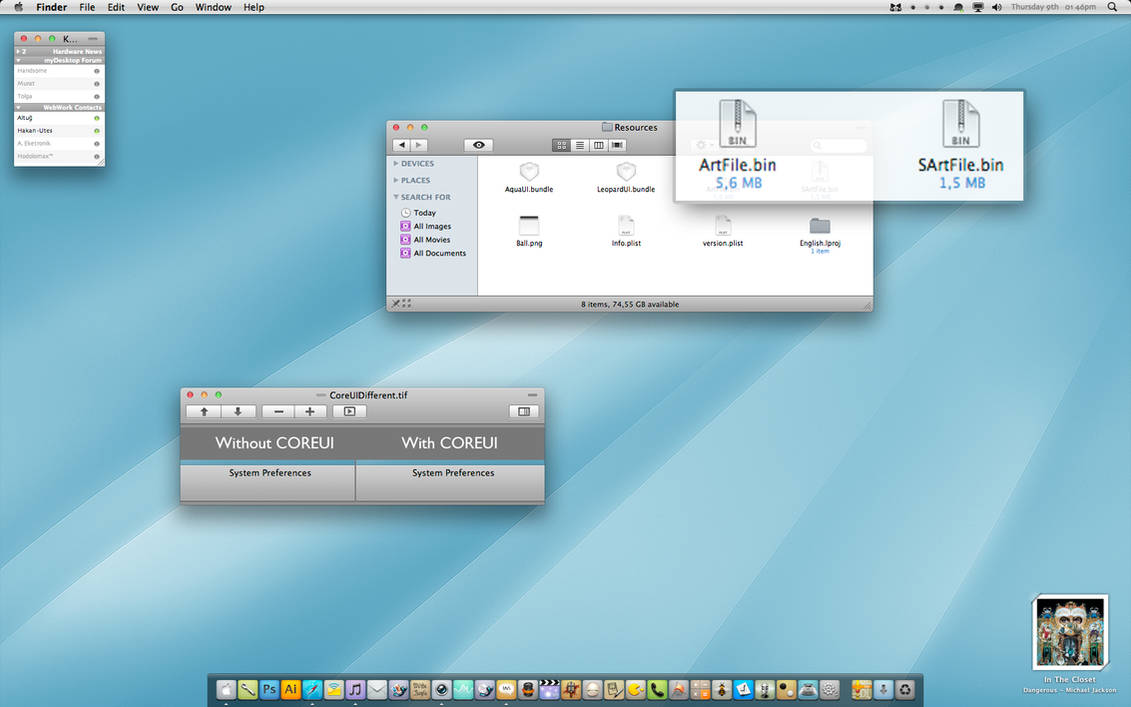Screen dimensions: 1131x707
Task: Collapse the WebWork Contacts group
Action: pos(18,107)
